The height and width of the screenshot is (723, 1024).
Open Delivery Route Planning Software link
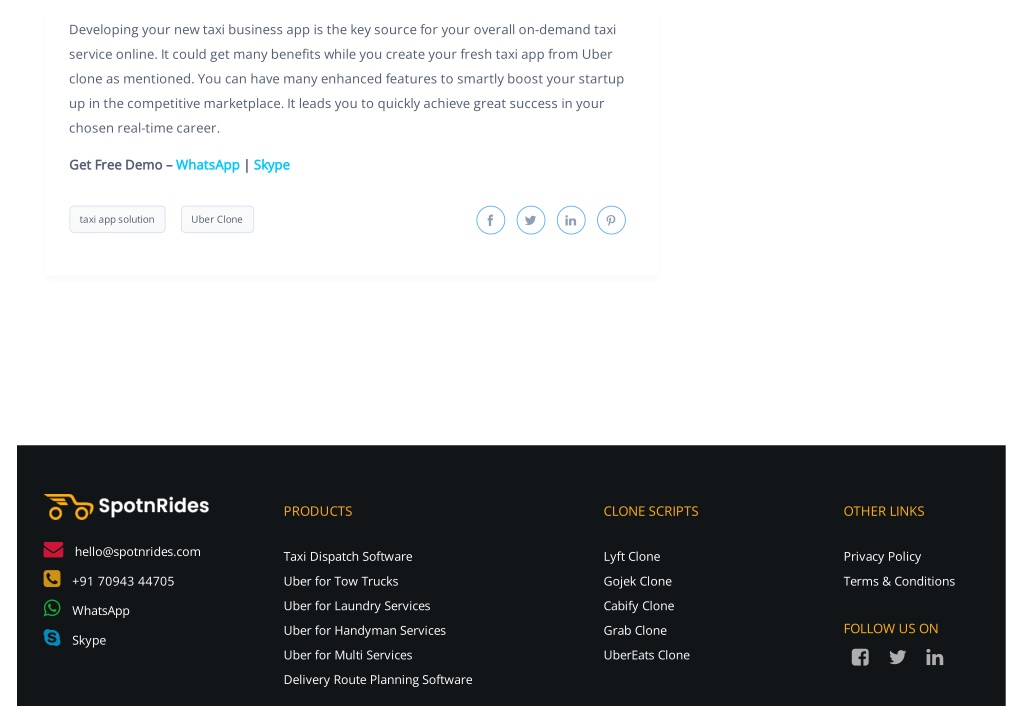[x=378, y=679]
